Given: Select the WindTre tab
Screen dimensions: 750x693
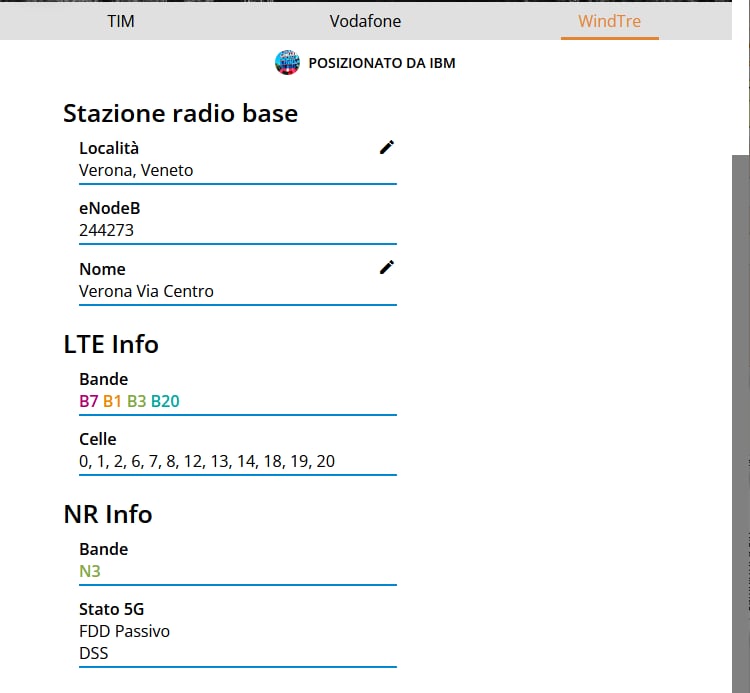Looking at the screenshot, I should 609,21.
